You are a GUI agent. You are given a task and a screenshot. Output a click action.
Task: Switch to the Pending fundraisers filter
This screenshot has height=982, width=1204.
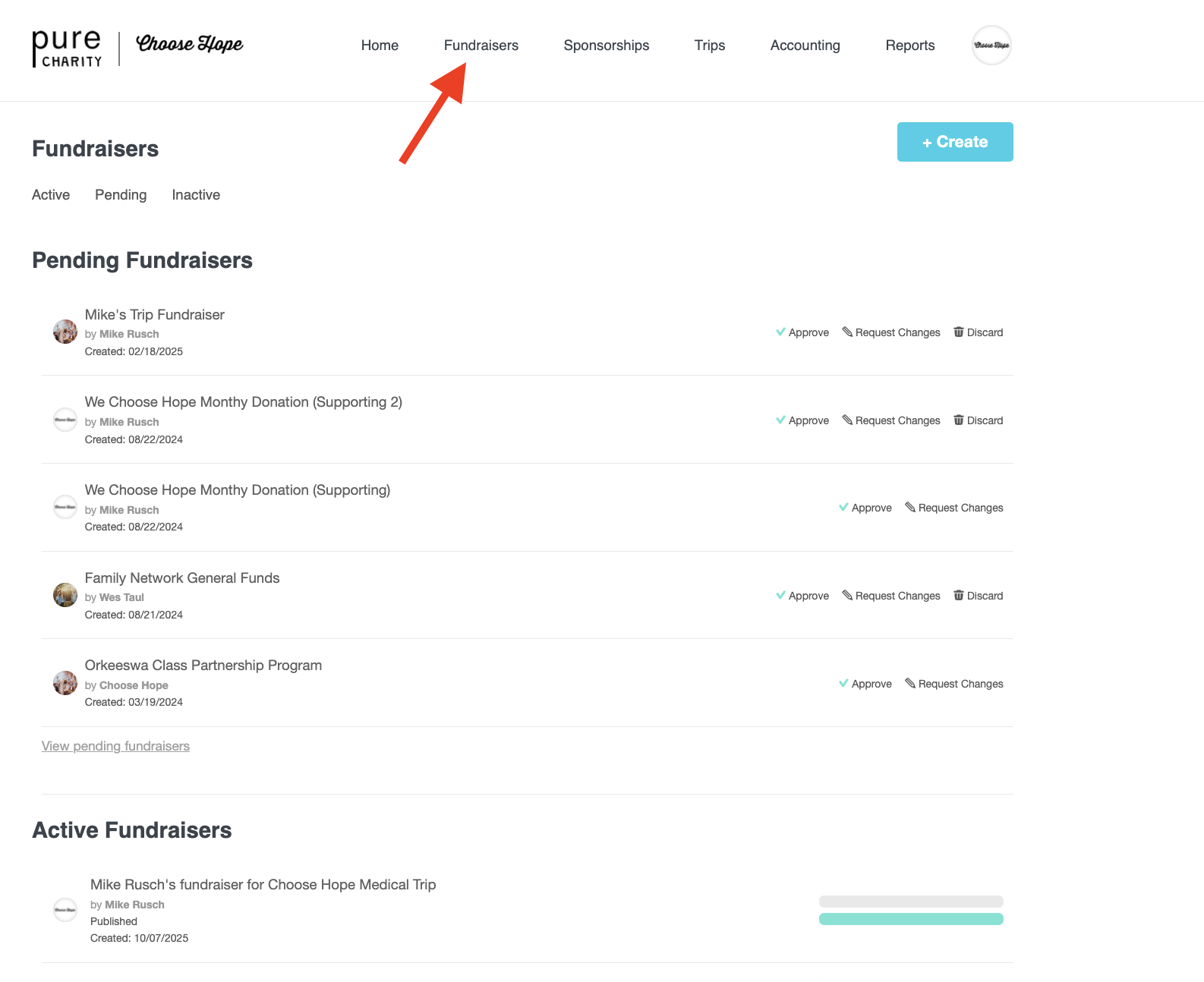pos(121,195)
